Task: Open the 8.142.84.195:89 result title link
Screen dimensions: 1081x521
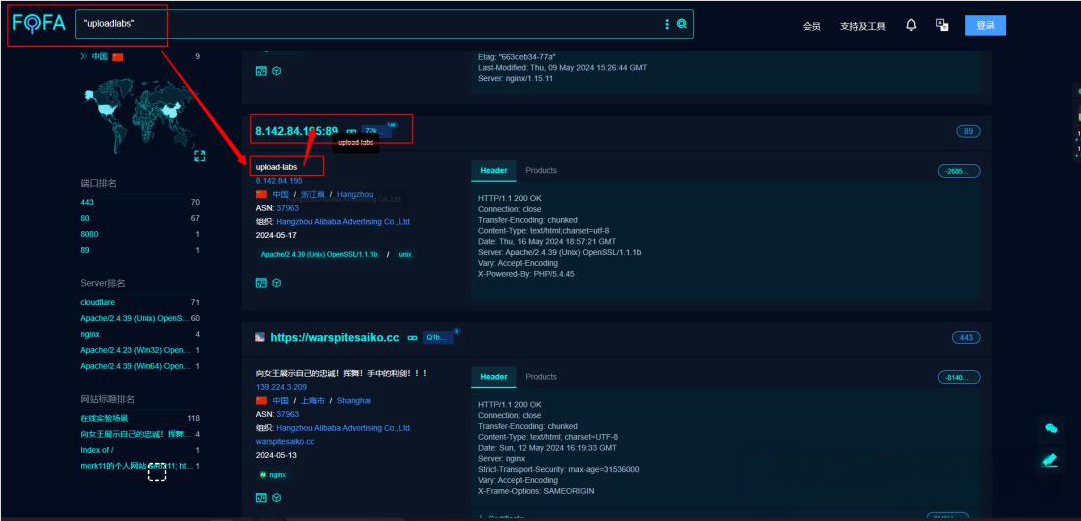Action: pyautogui.click(x=296, y=131)
